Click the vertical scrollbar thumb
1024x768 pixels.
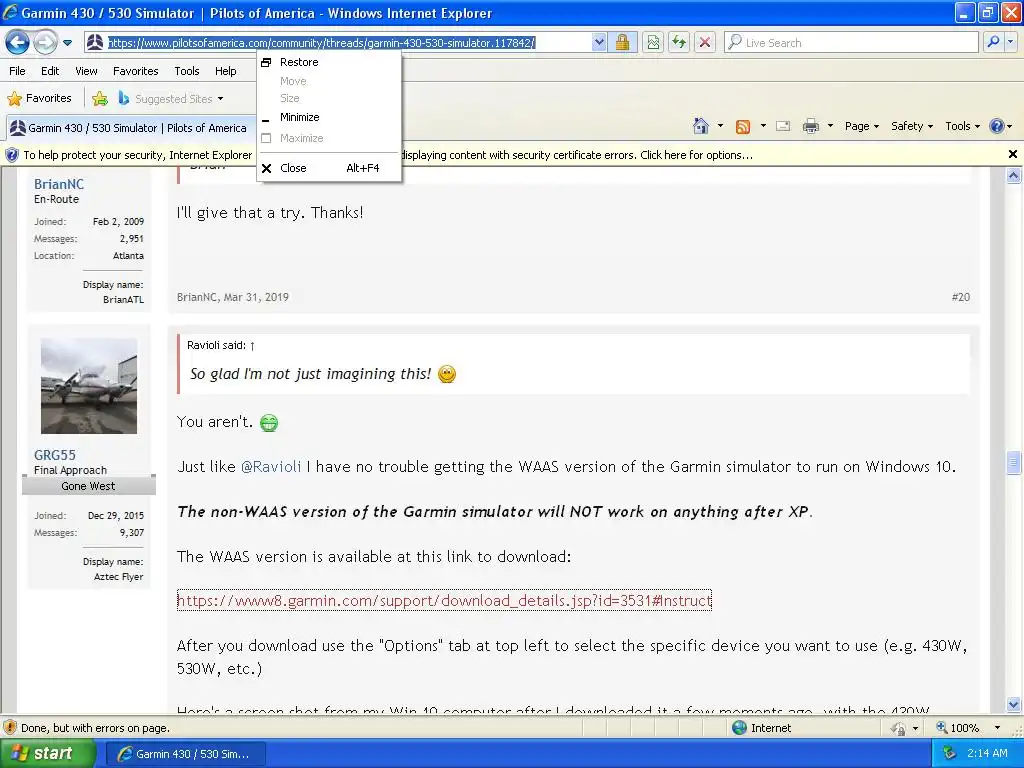[x=1013, y=462]
